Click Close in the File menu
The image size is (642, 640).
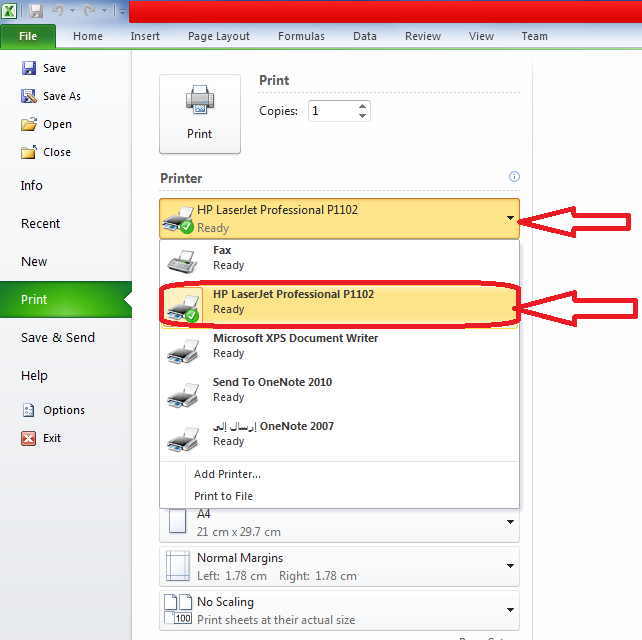click(46, 152)
